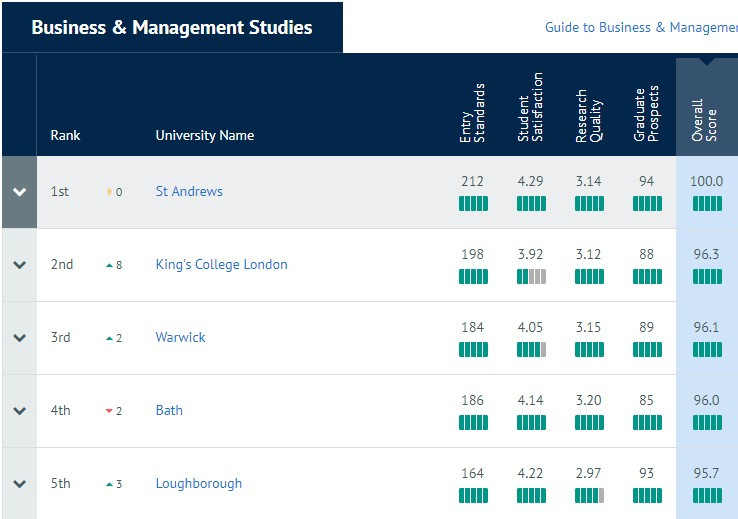Sort by Entry Standards column
738x519 pixels.
(x=472, y=113)
